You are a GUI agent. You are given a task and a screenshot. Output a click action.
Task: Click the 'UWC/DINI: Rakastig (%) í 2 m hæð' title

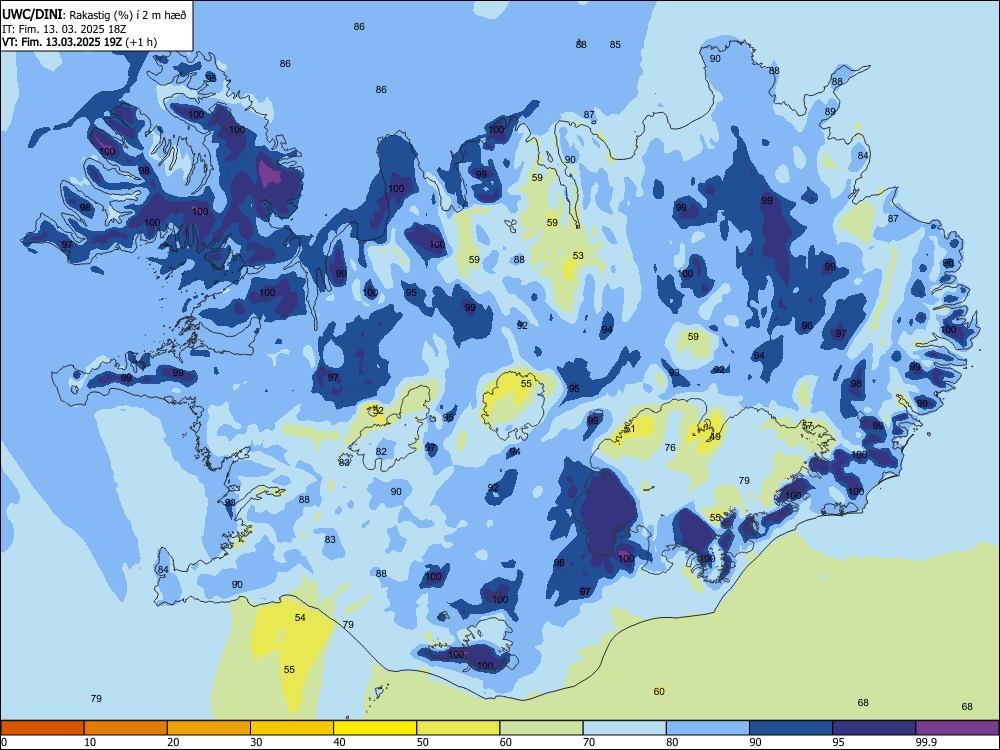[94, 15]
